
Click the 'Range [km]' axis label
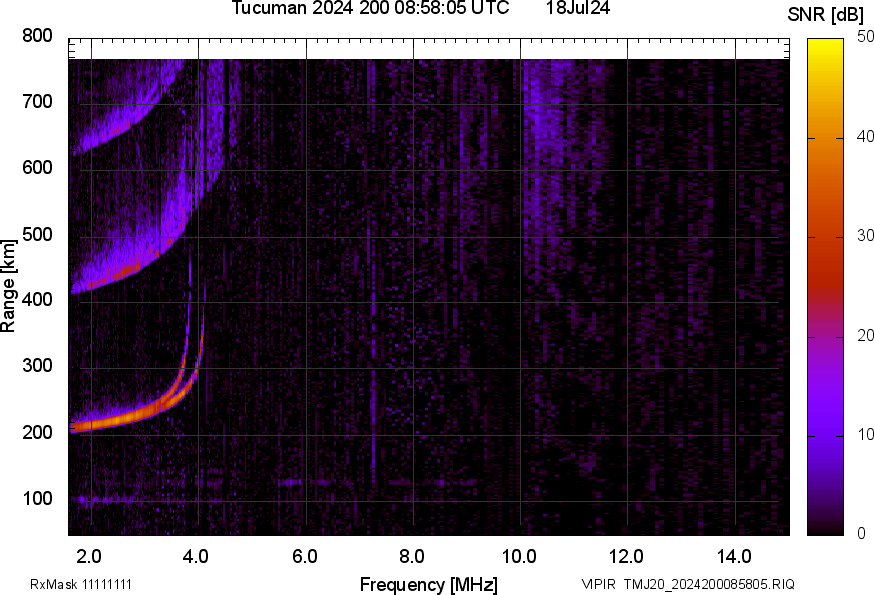[x=8, y=287]
